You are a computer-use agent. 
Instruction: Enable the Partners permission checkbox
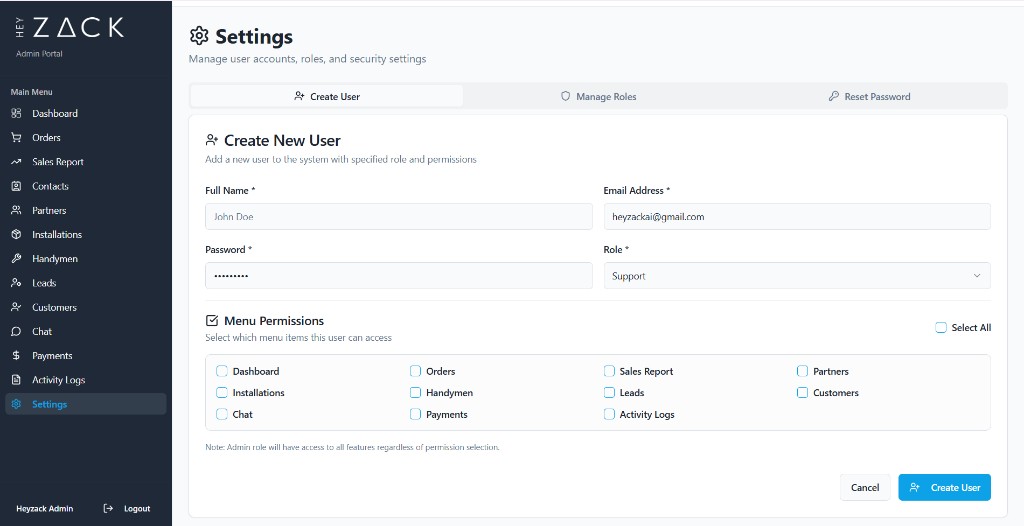[x=803, y=371]
